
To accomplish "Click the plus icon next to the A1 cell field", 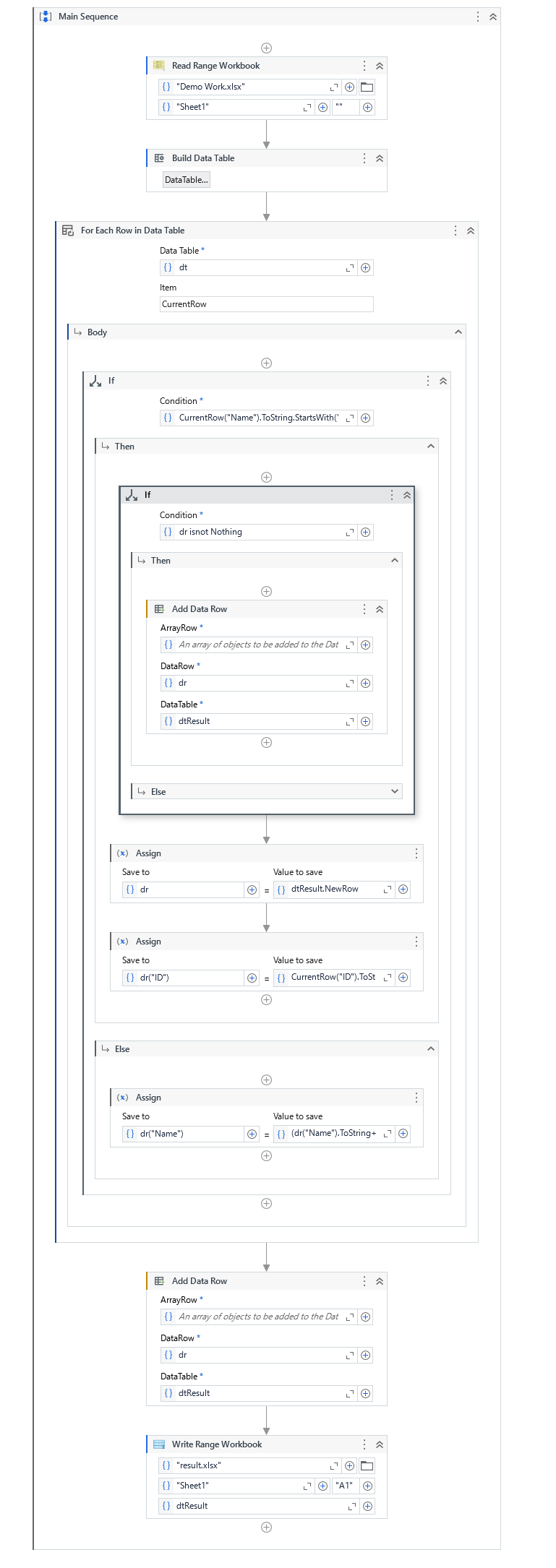I will coord(367,1486).
